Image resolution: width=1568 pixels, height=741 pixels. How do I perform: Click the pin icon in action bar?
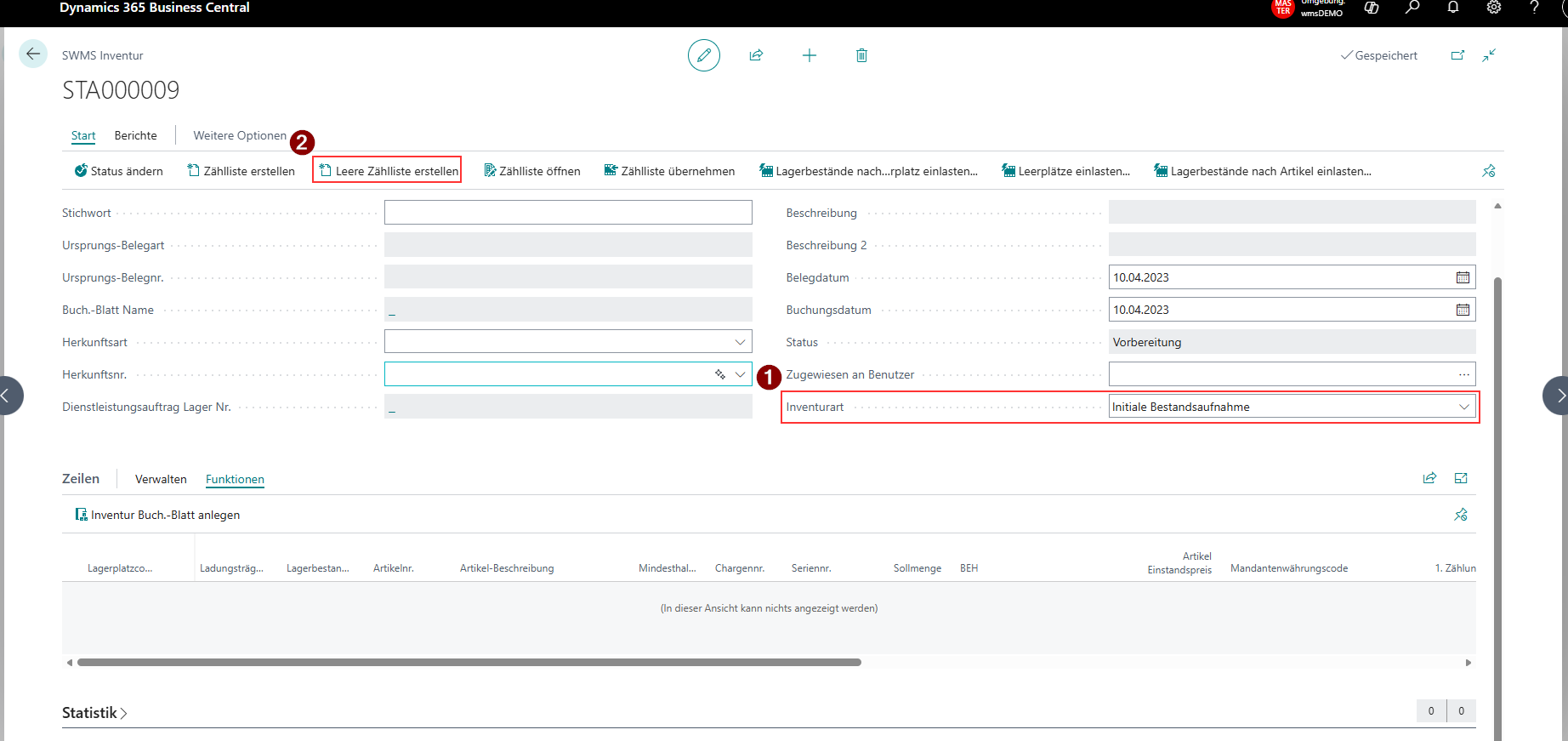[1488, 171]
